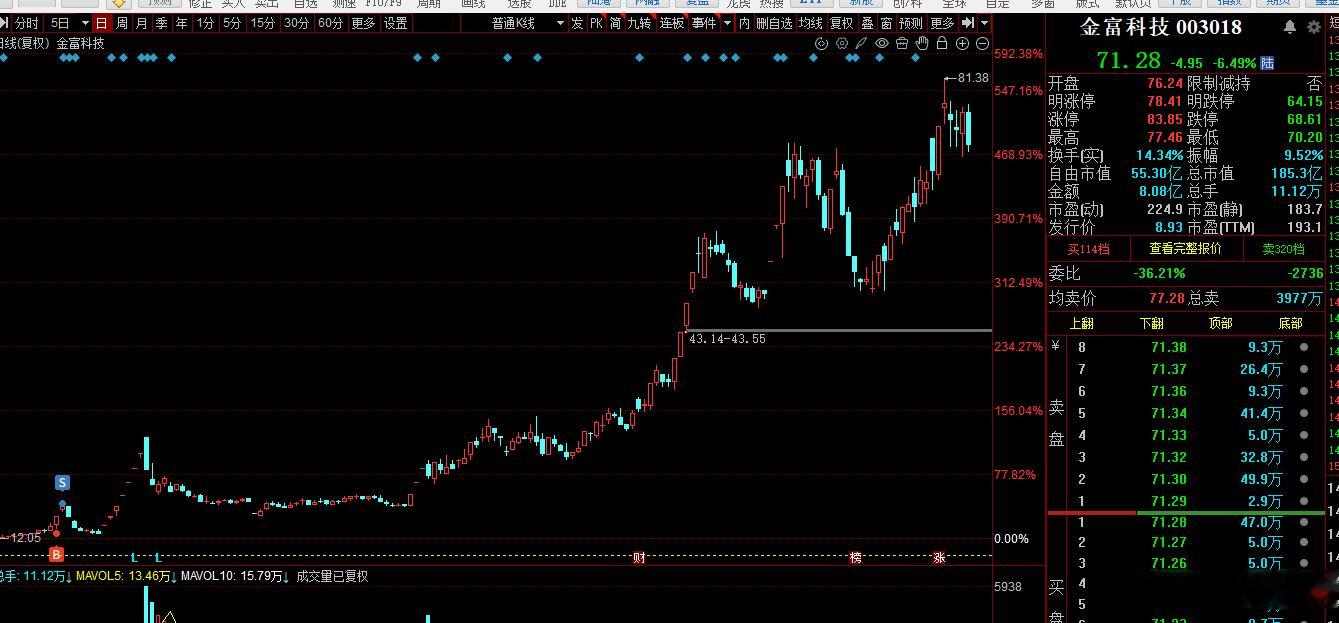
Task: Click the 窗 window button
Action: click(886, 23)
